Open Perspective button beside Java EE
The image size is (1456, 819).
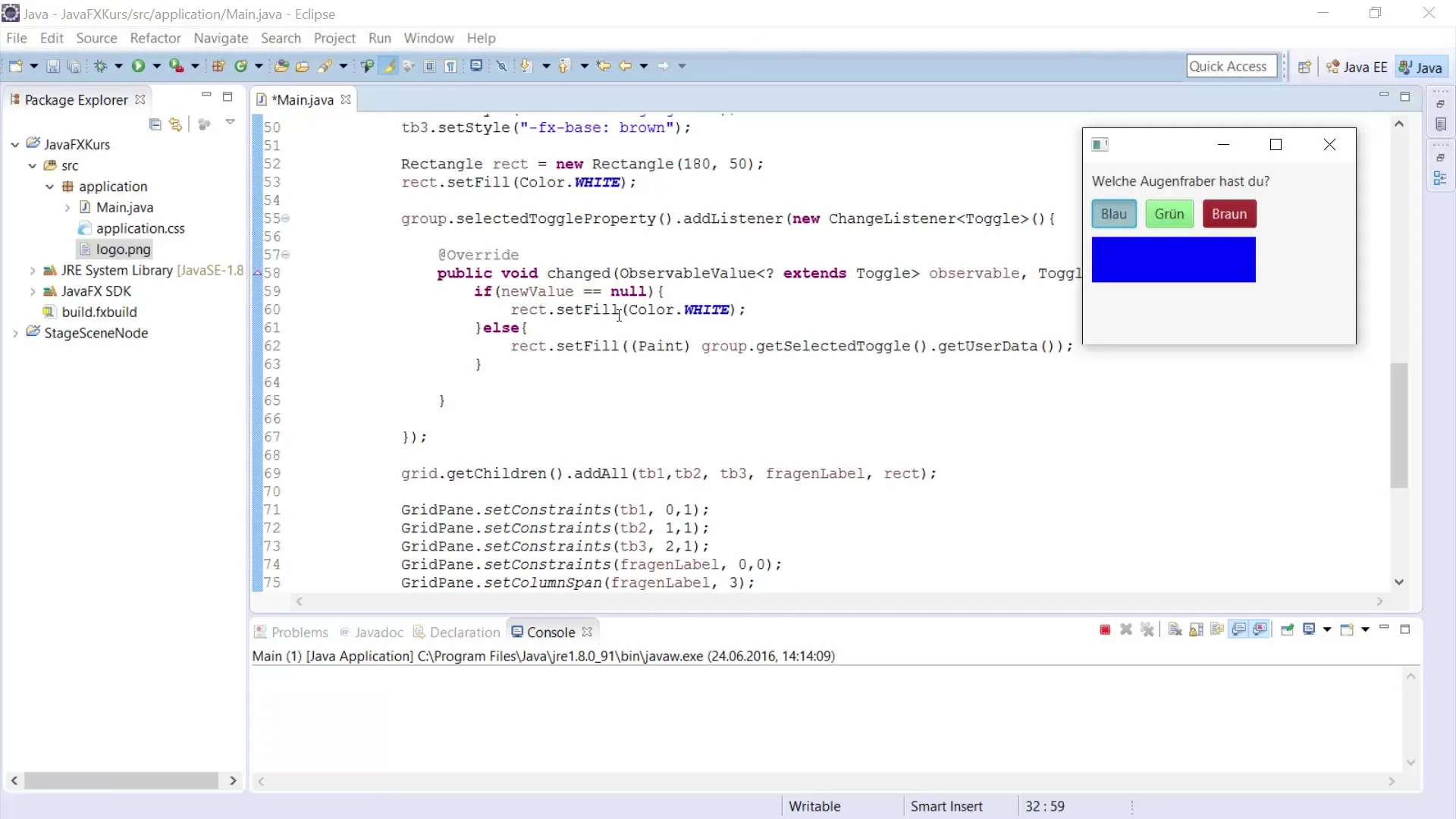[1304, 67]
